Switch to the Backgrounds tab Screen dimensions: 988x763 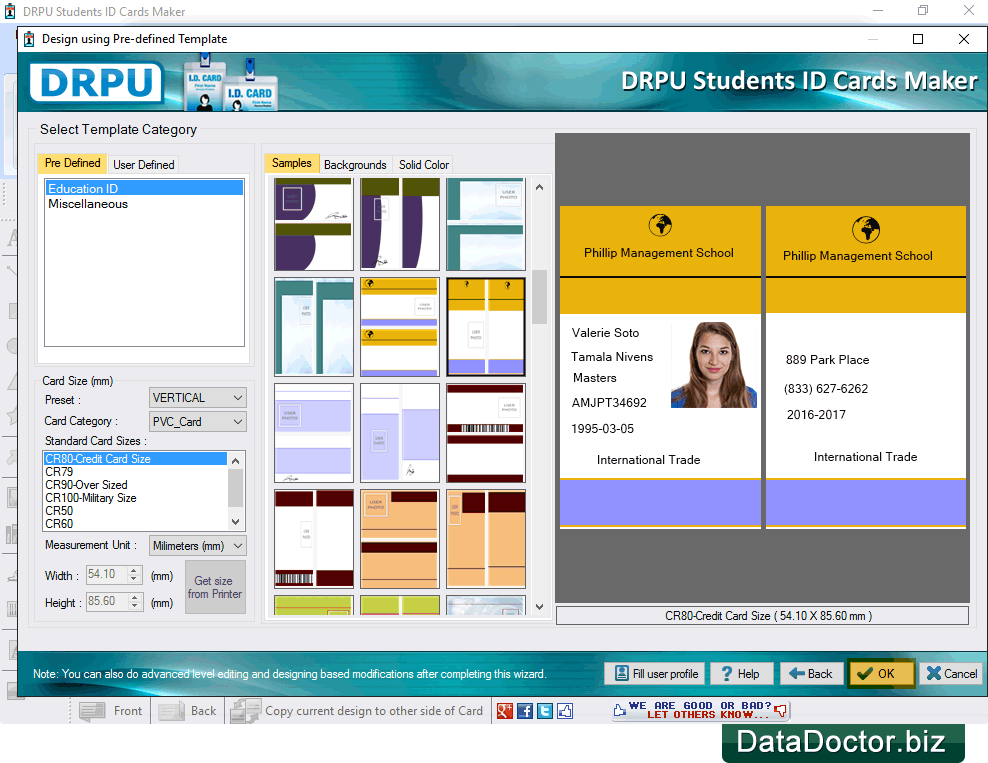click(355, 164)
